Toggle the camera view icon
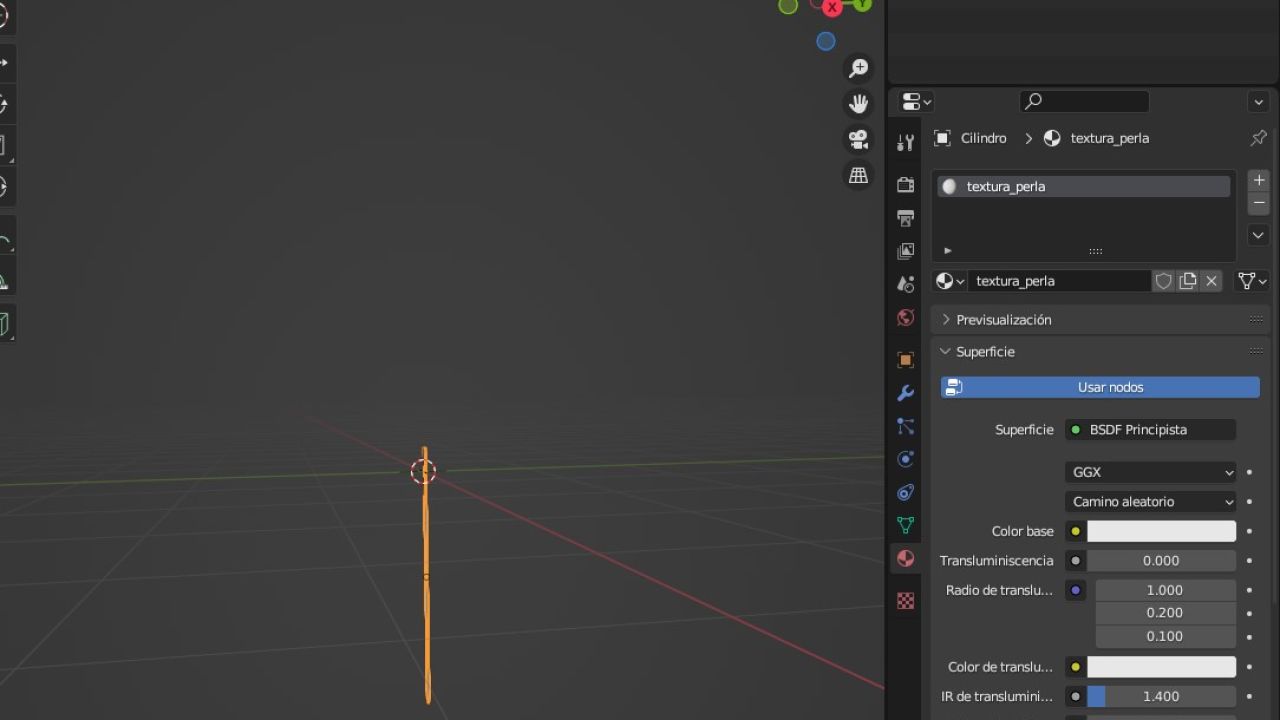This screenshot has height=720, width=1280. pos(858,140)
